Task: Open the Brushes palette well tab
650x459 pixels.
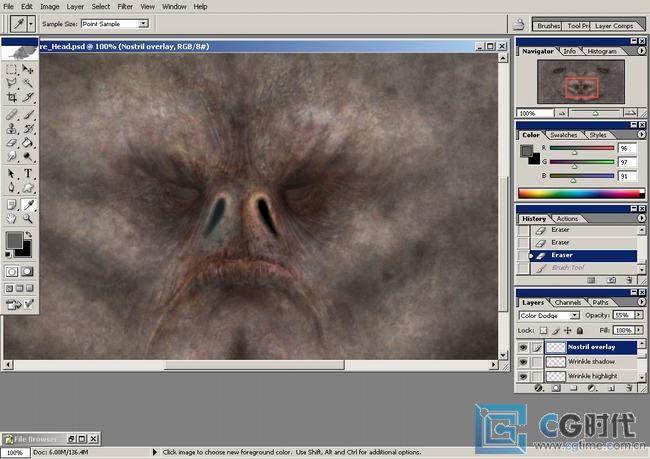Action: pos(548,26)
